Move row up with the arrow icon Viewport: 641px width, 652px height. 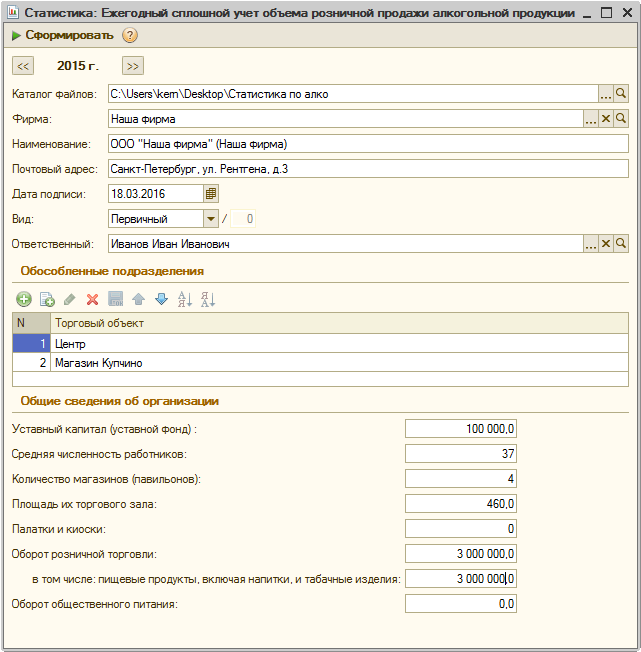pyautogui.click(x=138, y=299)
